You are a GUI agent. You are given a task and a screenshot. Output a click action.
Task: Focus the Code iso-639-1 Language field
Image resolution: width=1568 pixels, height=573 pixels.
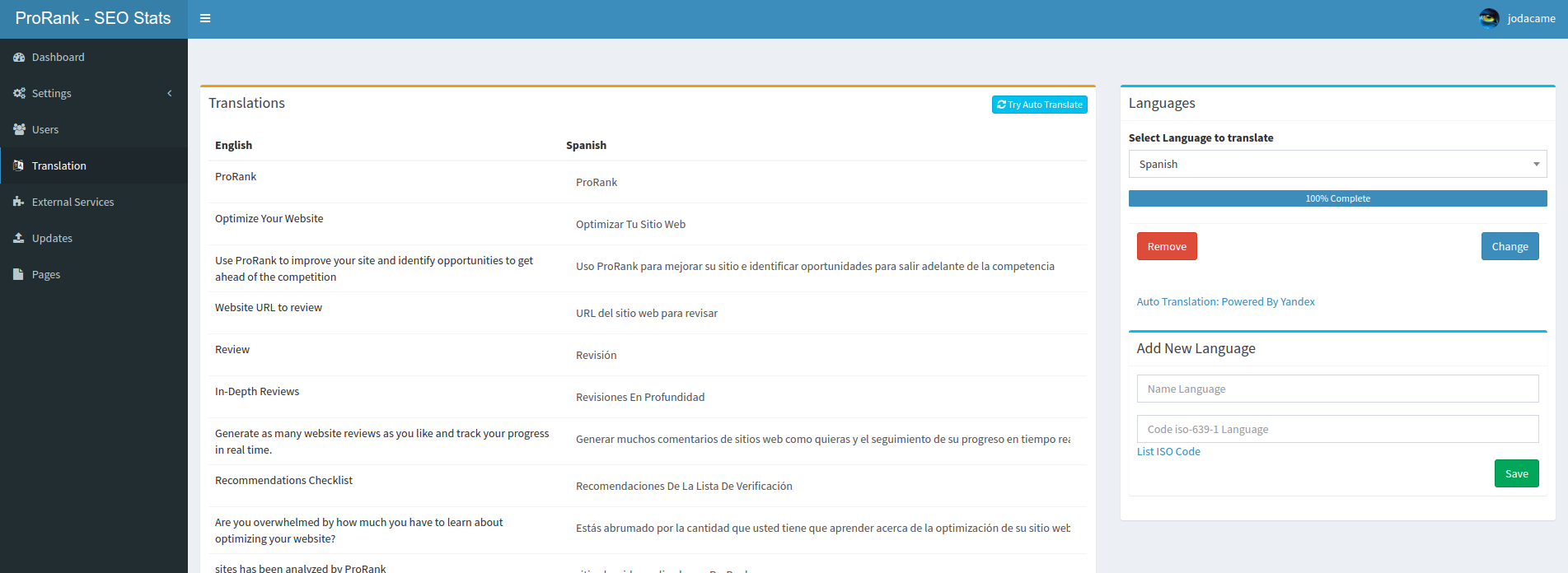click(1337, 429)
